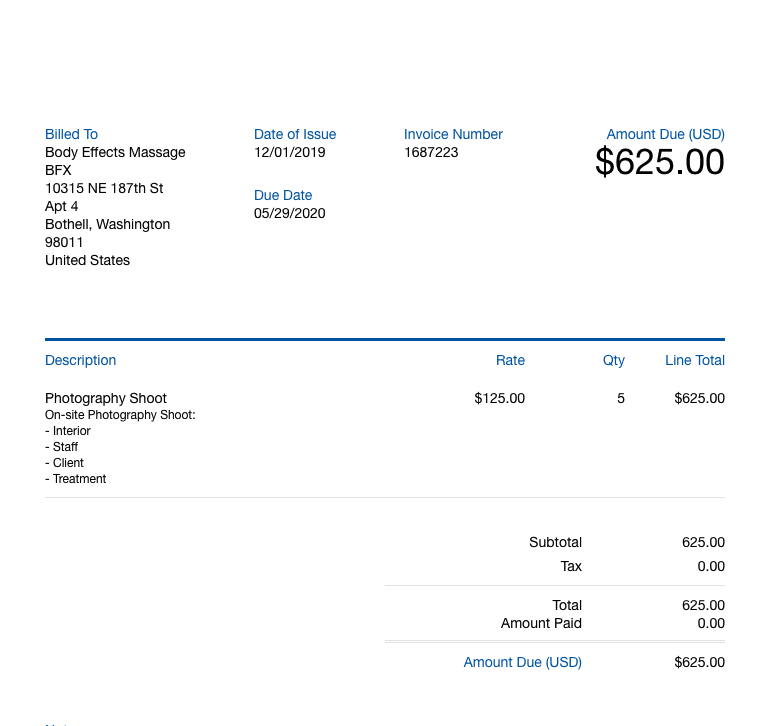Click the quantity value 5
The width and height of the screenshot is (771, 726).
pos(621,398)
